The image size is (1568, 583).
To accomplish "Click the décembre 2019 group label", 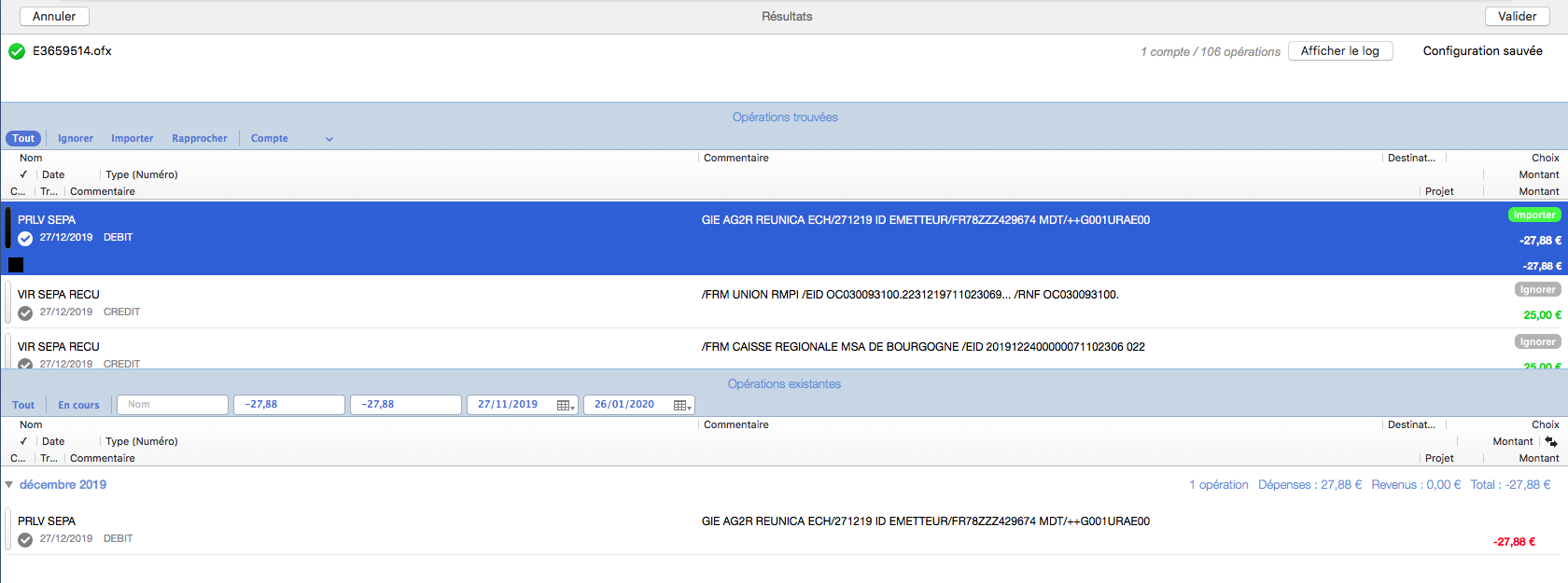I will (63, 485).
